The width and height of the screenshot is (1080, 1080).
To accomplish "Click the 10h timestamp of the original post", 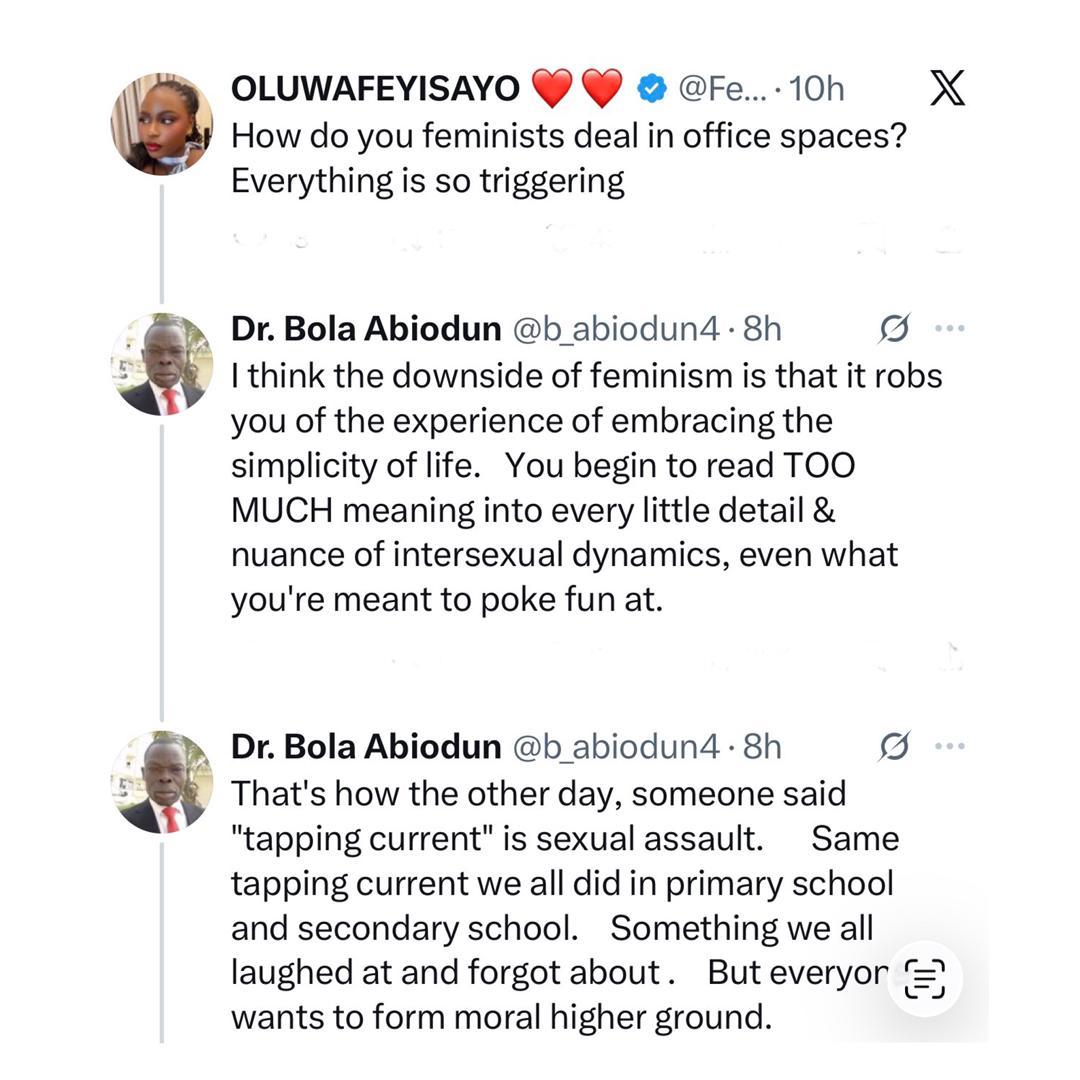I will 816,89.
